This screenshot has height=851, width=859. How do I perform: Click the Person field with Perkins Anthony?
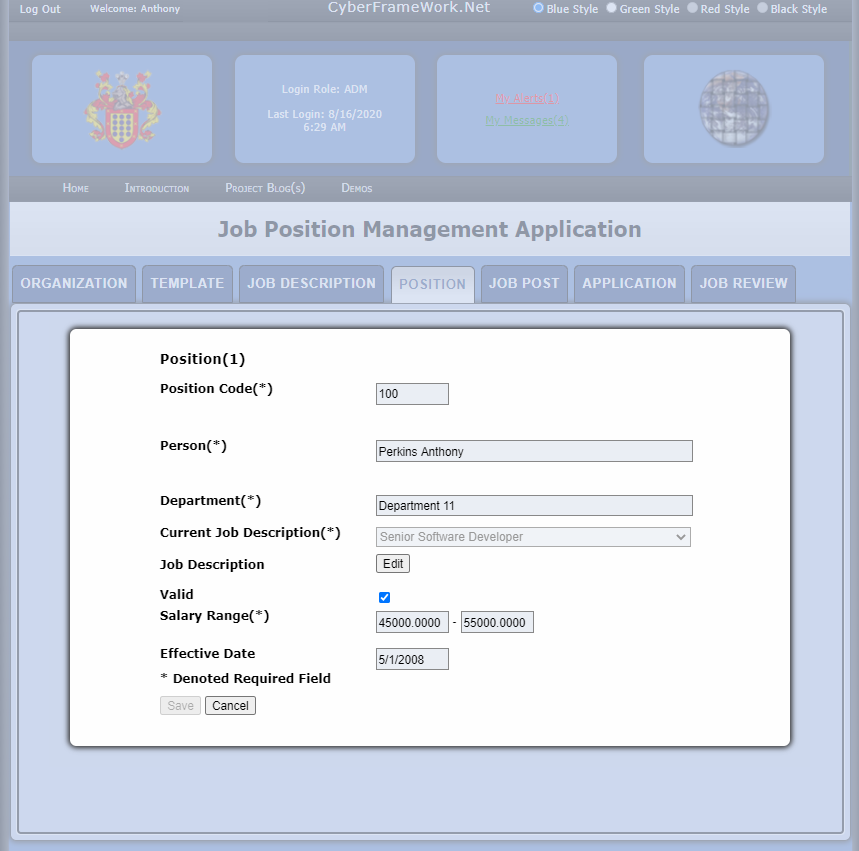coord(534,451)
